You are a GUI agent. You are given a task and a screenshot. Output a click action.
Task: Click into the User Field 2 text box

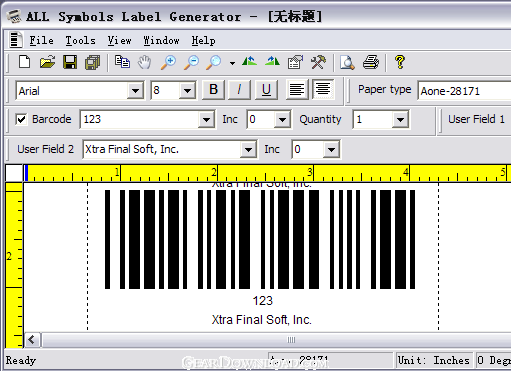(x=162, y=149)
